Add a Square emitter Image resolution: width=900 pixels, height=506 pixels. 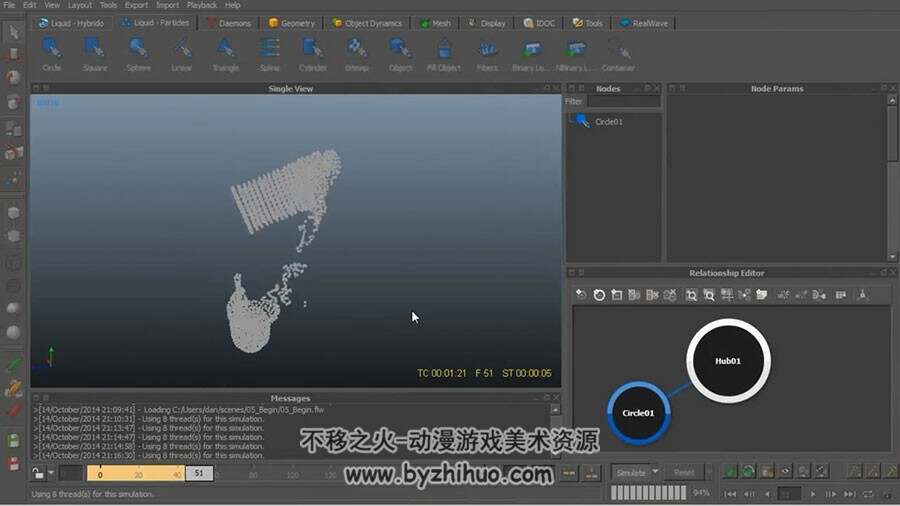click(95, 54)
